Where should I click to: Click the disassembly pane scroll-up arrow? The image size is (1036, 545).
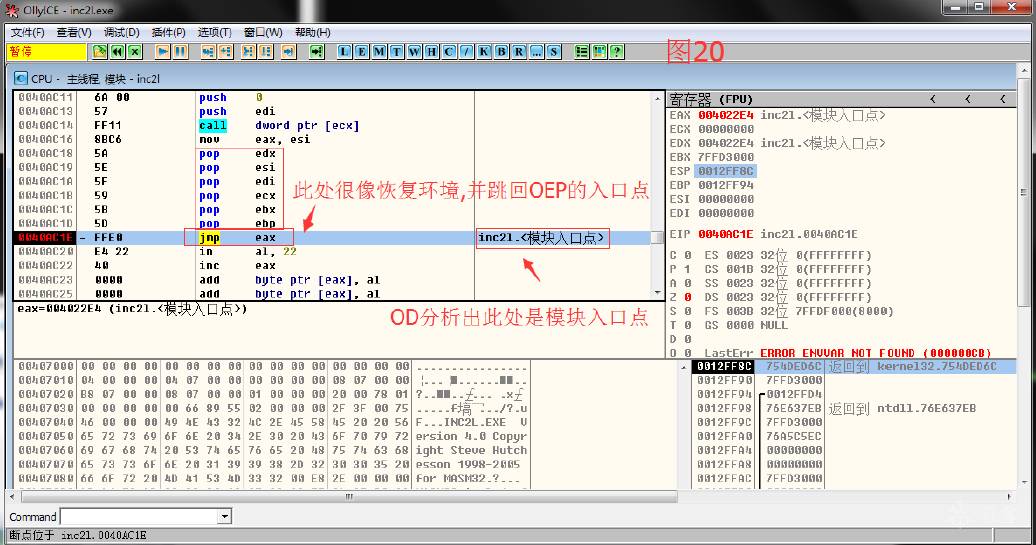657,98
